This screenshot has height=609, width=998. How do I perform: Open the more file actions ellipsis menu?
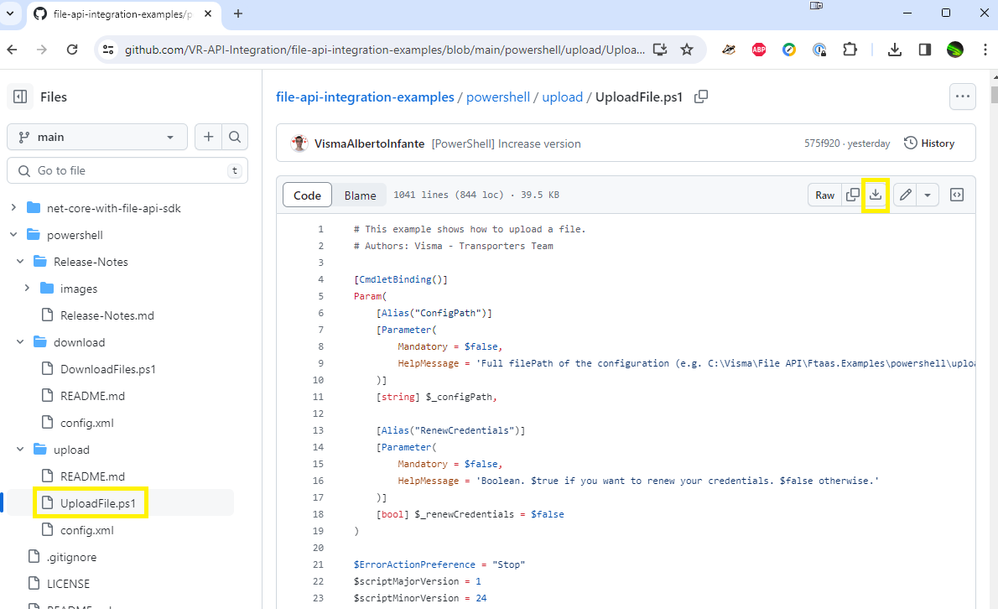click(x=962, y=97)
